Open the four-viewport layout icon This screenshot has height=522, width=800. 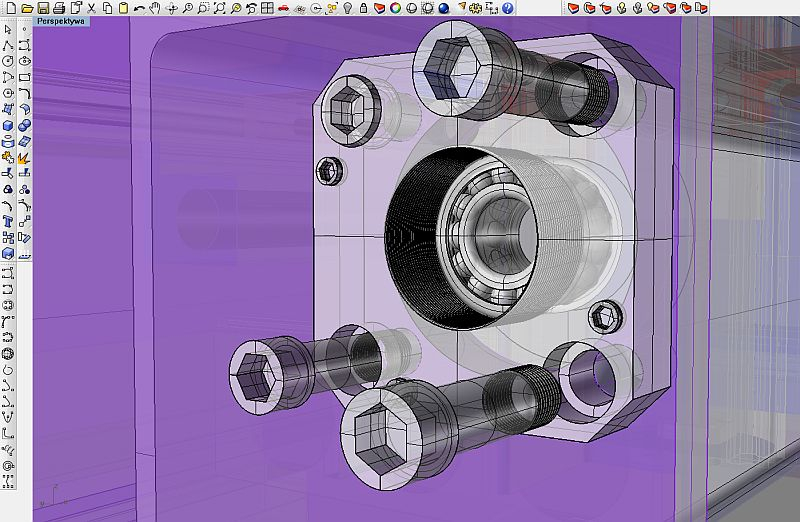pos(267,8)
